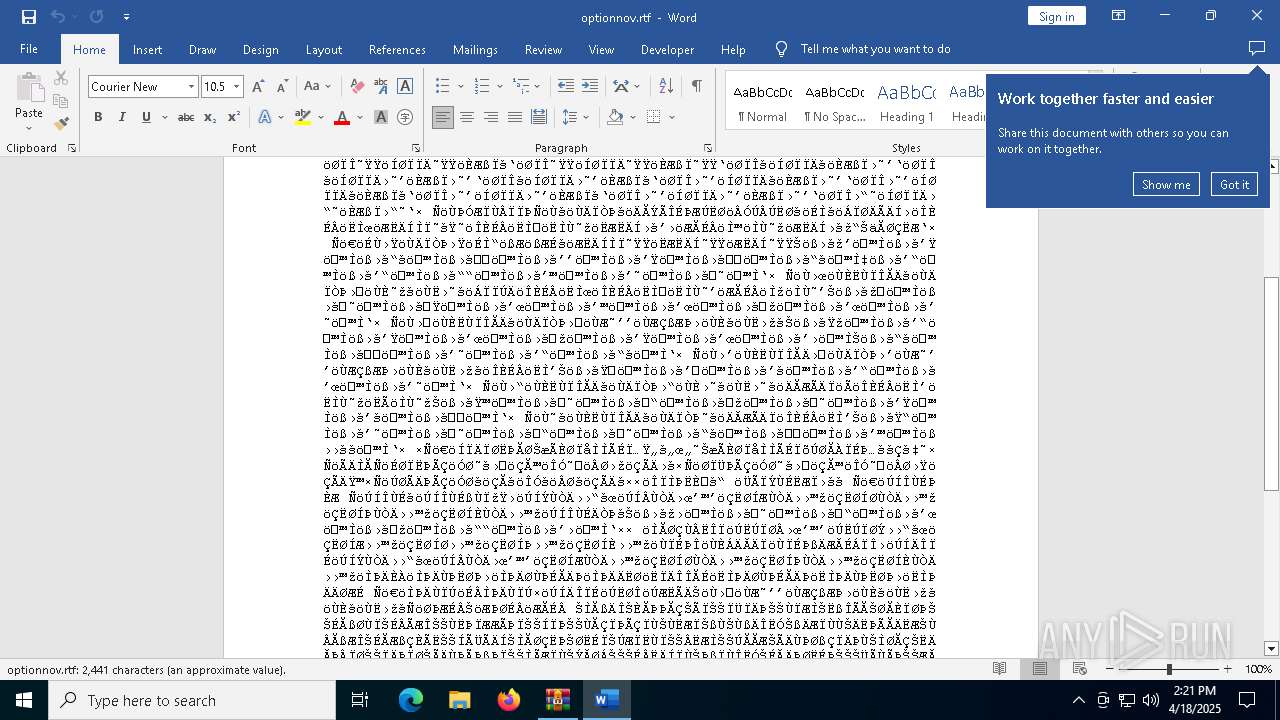Image resolution: width=1280 pixels, height=720 pixels.
Task: Switch to Web Layout view
Action: click(x=1080, y=669)
